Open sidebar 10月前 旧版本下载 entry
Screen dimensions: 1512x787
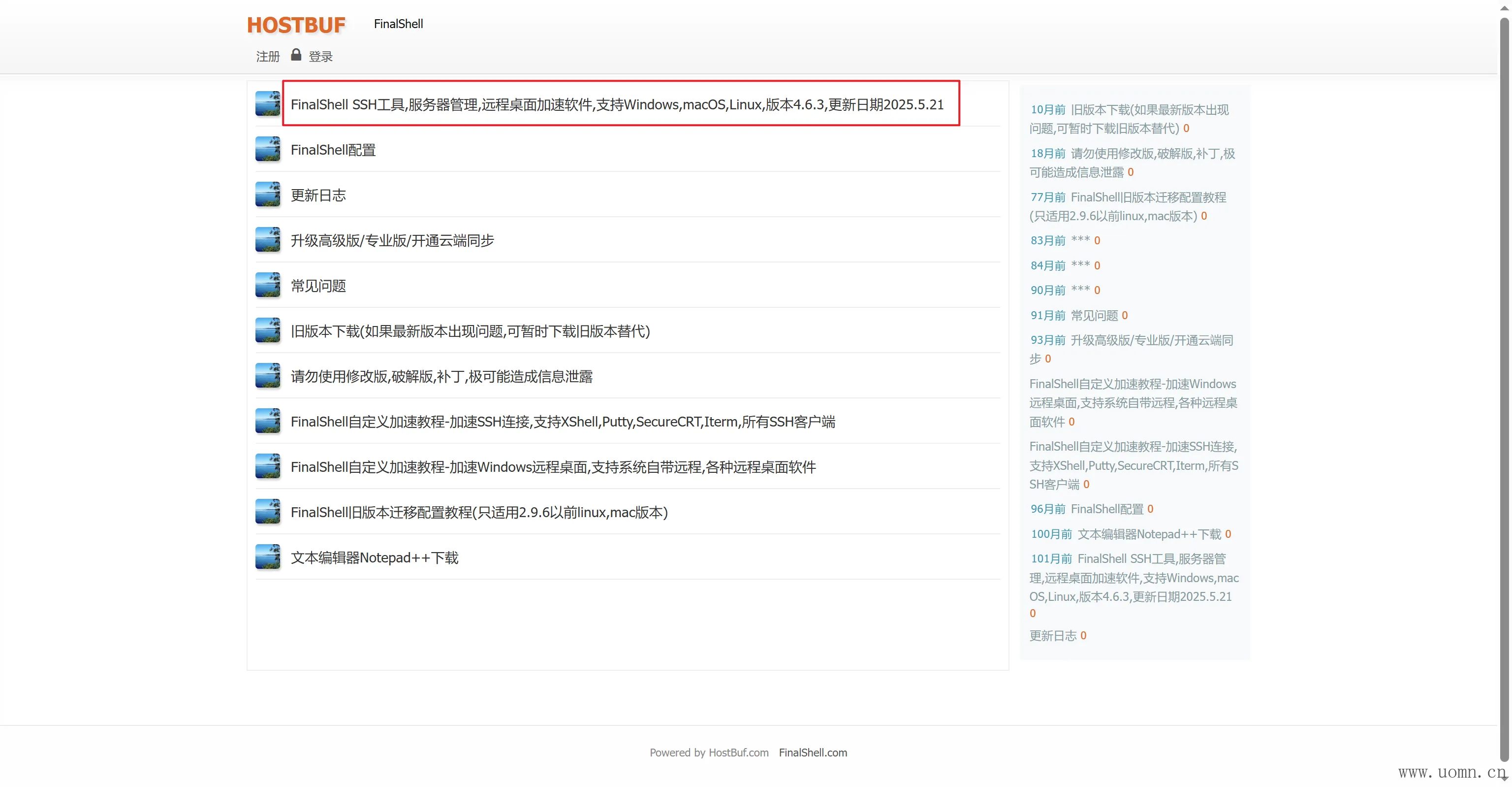[x=1148, y=110]
